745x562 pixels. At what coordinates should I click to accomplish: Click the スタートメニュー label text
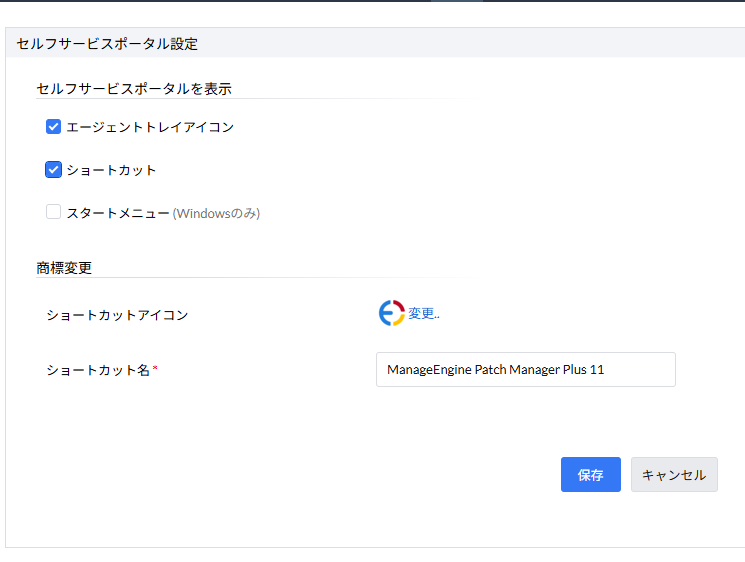117,213
